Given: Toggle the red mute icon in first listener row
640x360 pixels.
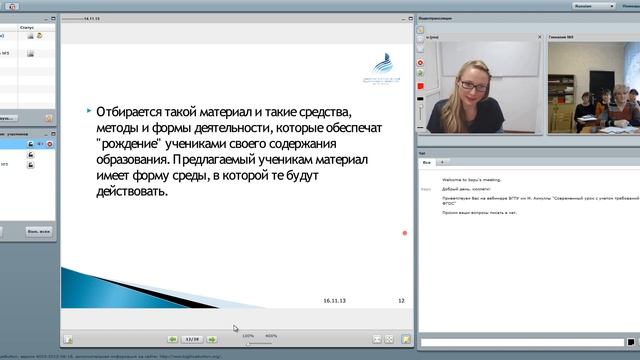Looking at the screenshot, I should (50, 144).
